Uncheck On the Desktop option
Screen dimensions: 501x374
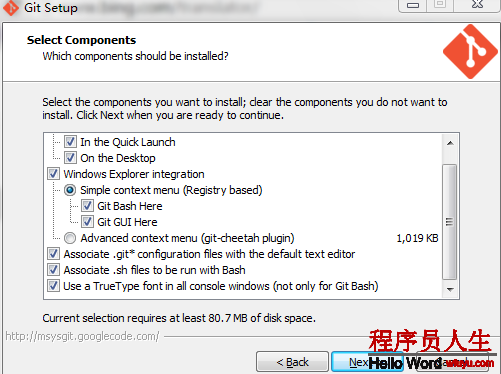(70, 158)
